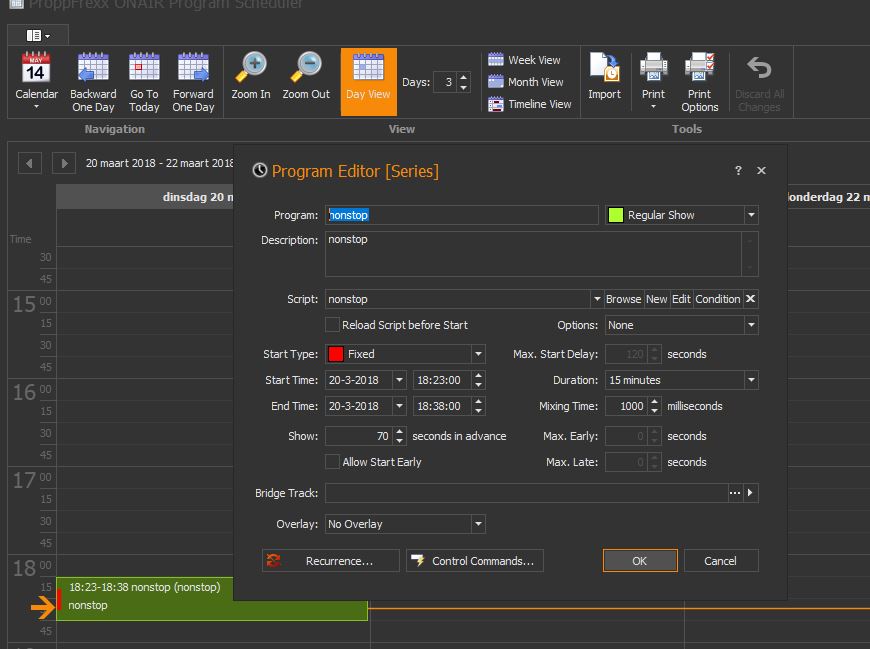Viewport: 870px width, 649px height.
Task: Click the Program name field
Action: point(462,215)
